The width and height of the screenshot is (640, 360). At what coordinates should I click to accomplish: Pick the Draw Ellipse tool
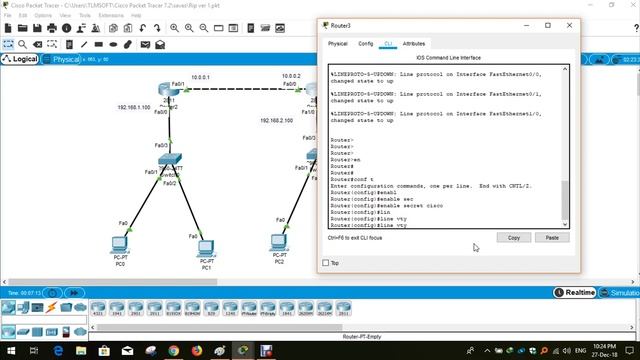[x=113, y=44]
